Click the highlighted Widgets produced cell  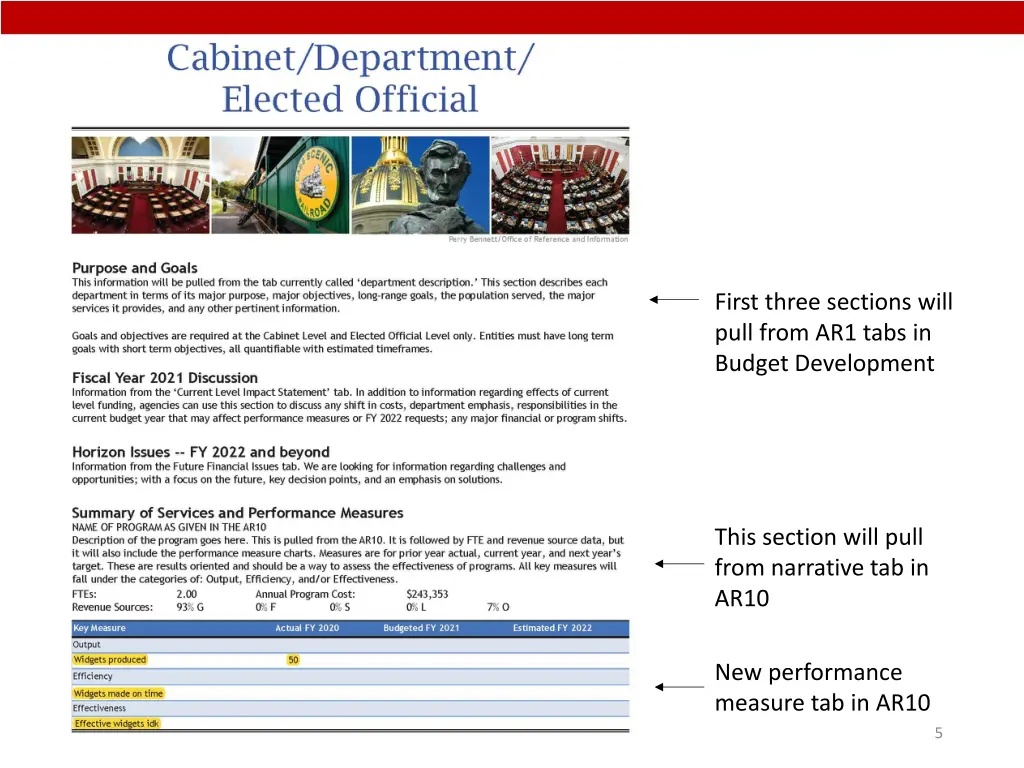[110, 660]
